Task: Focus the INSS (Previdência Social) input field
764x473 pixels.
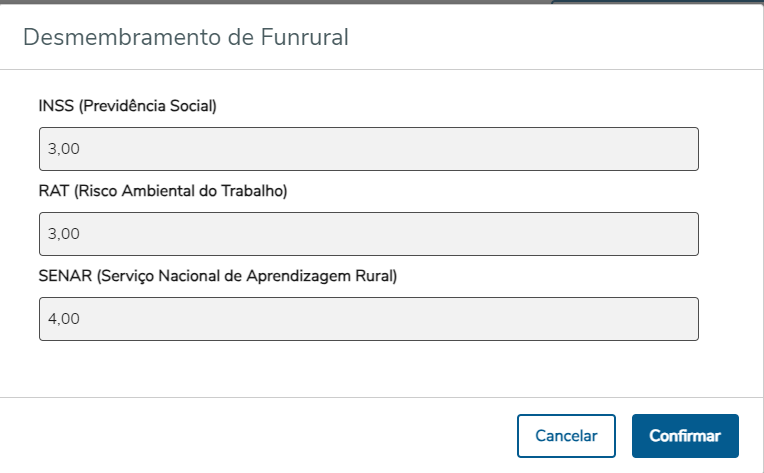Action: click(x=368, y=149)
